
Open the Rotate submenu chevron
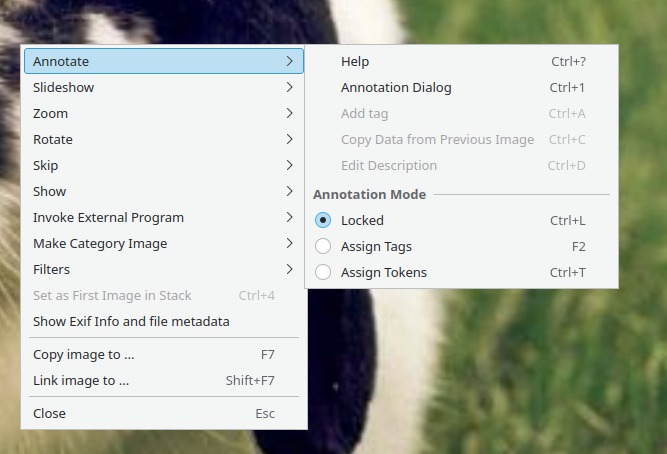pyautogui.click(x=290, y=139)
